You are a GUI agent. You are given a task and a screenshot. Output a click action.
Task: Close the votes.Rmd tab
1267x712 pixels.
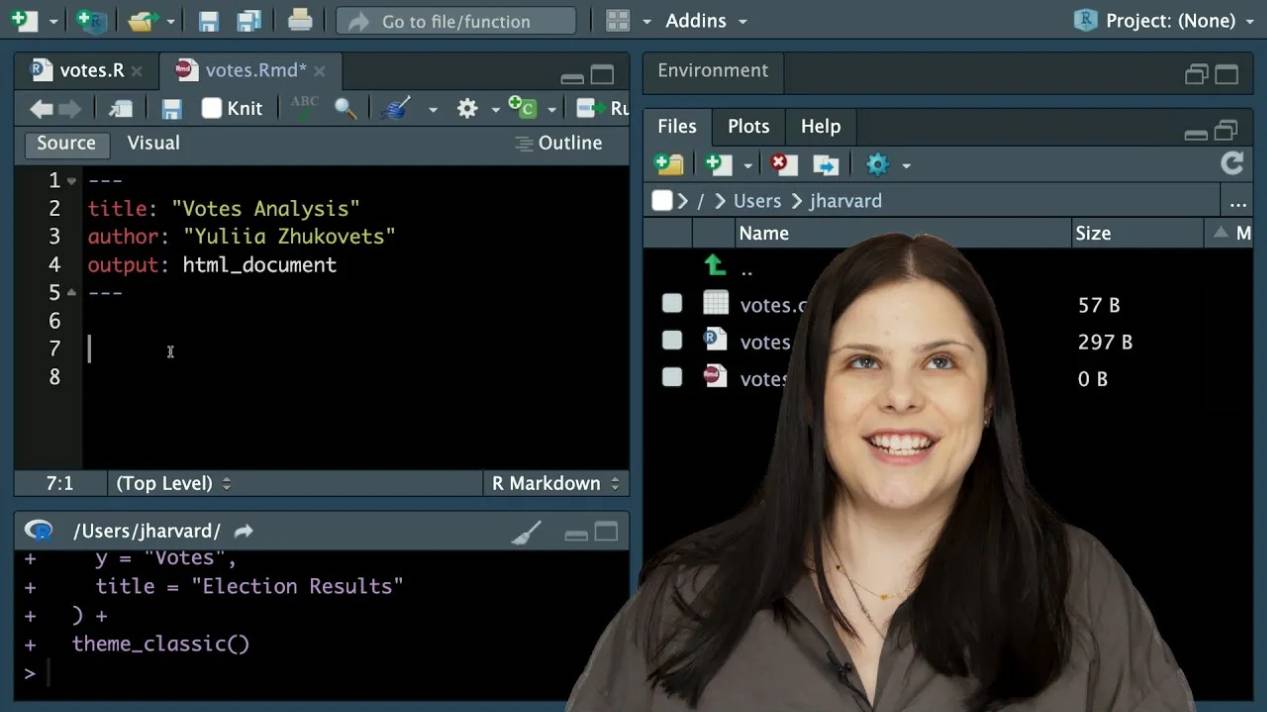coord(320,71)
